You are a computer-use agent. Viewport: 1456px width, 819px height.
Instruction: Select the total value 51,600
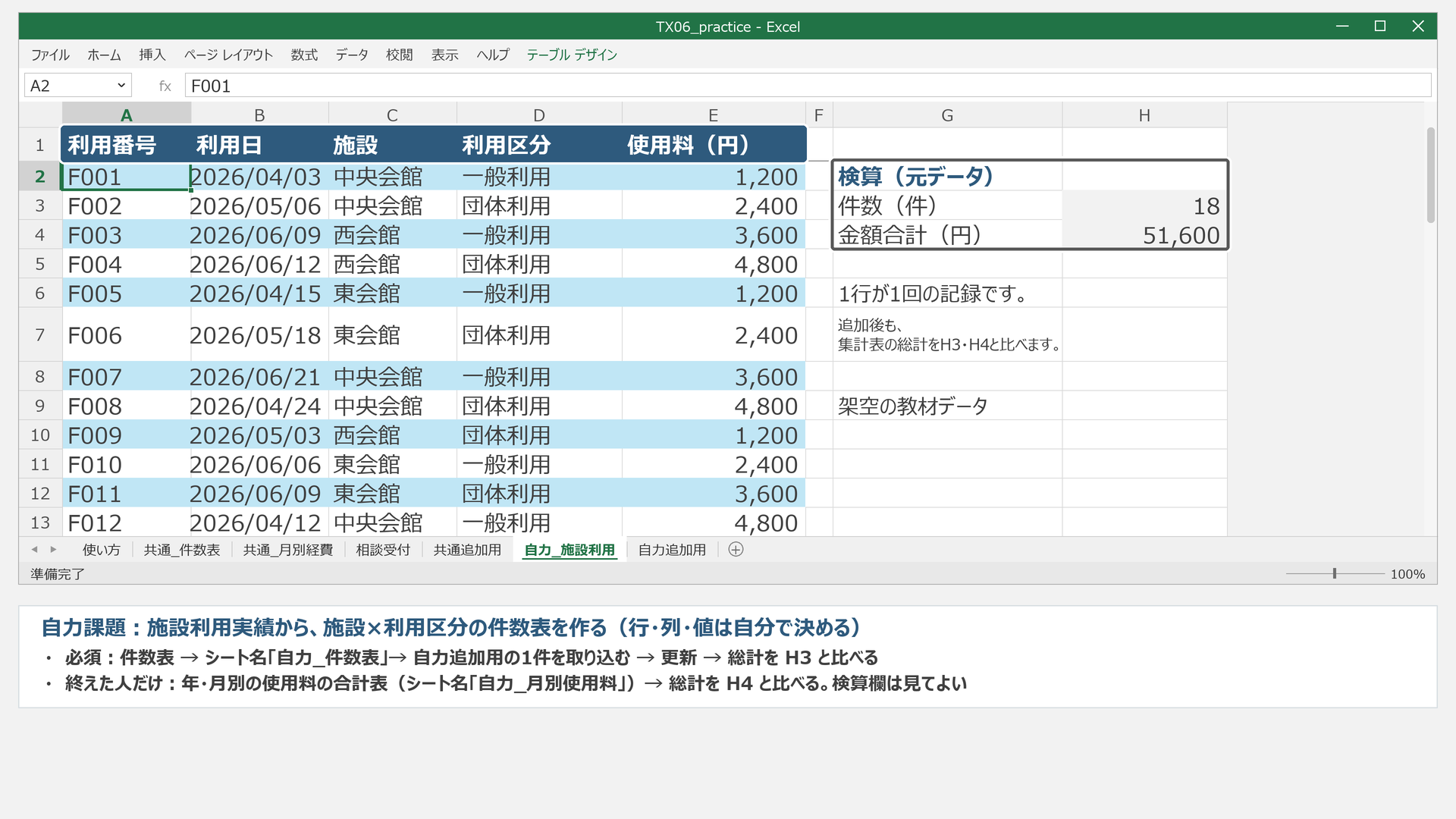[1144, 235]
